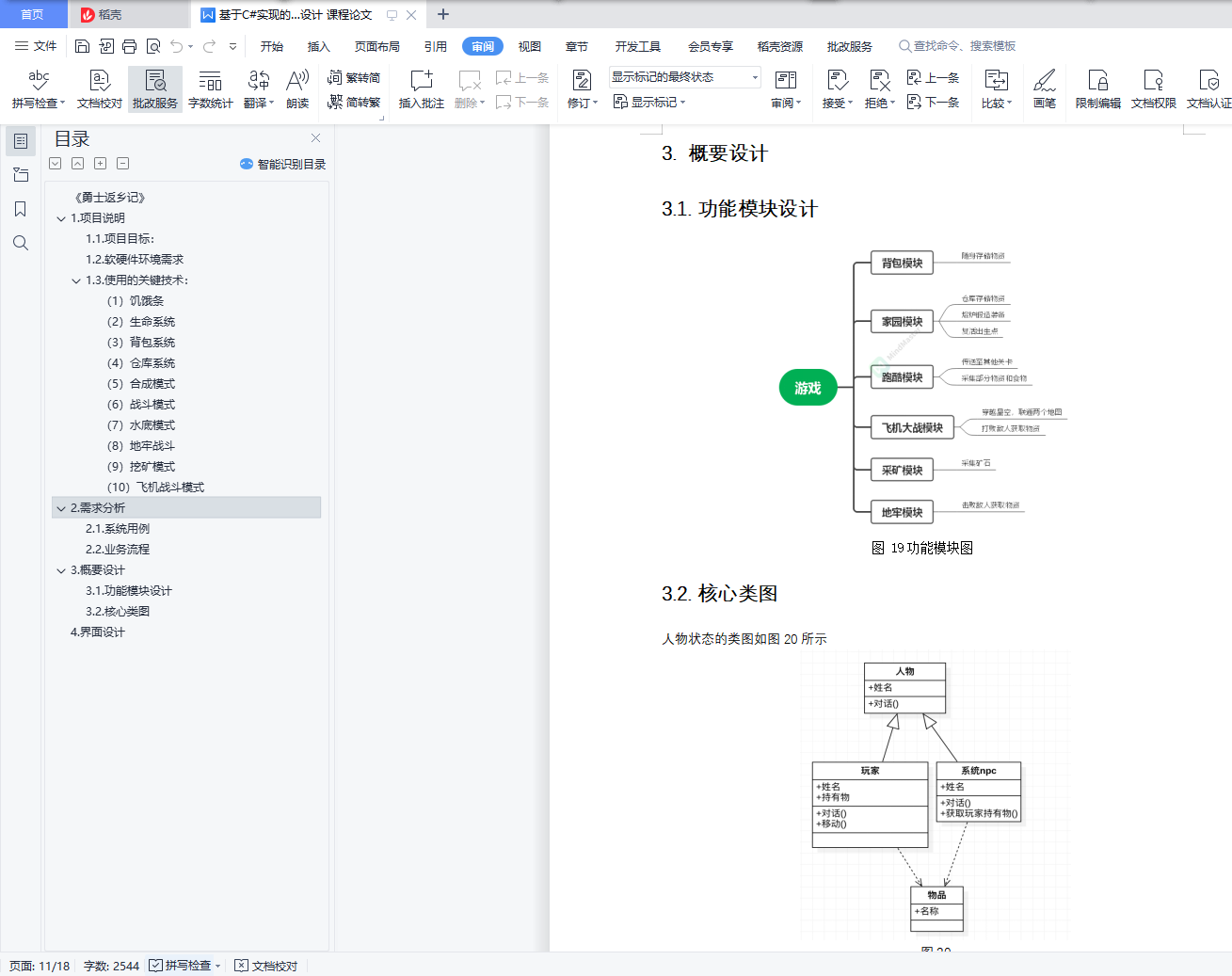The height and width of the screenshot is (976, 1232).
Task: Click the minus icon in the 目录 panel toolbar
Action: coord(122,164)
